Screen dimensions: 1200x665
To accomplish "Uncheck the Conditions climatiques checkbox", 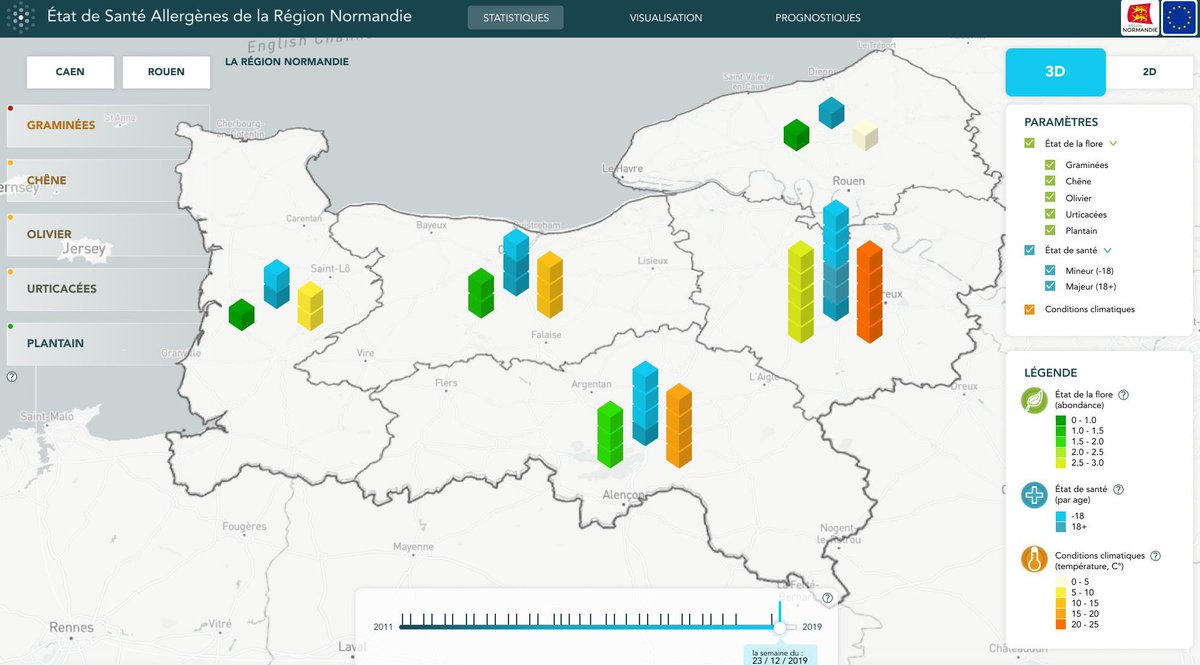I will 1028,309.
